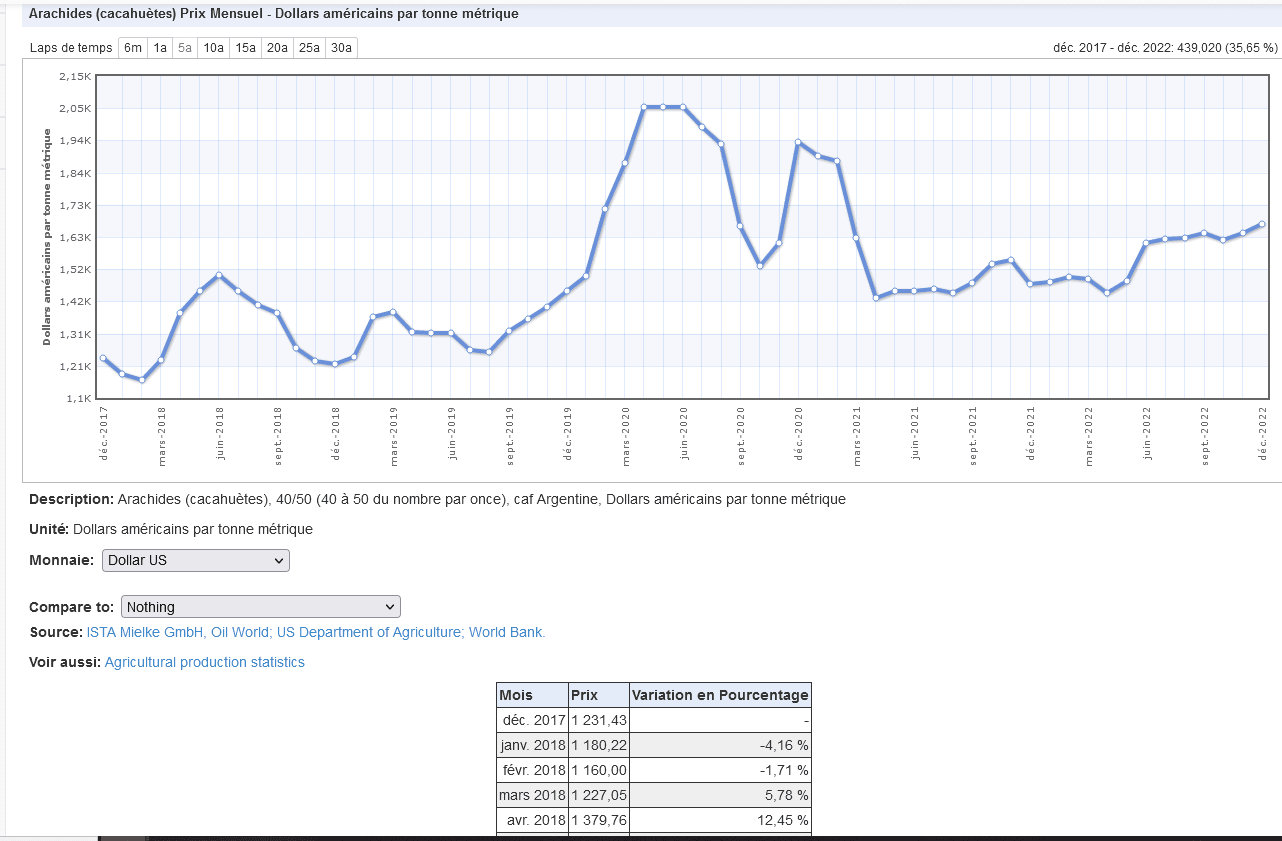1282x841 pixels.
Task: Expand the Compare to dropdown
Action: (261, 607)
